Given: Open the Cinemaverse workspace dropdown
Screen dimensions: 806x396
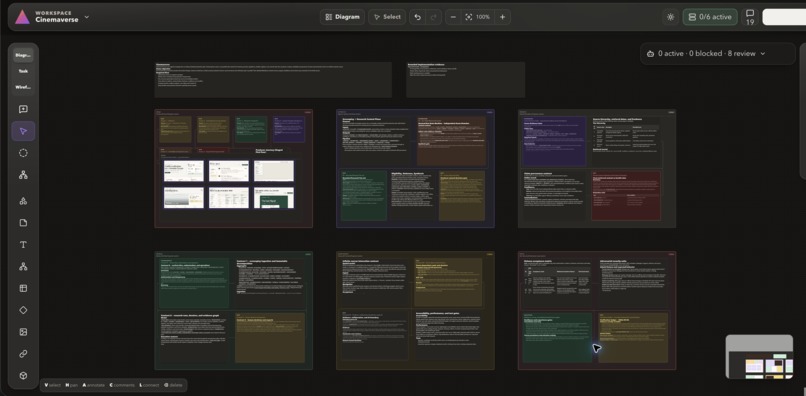Looking at the screenshot, I should [86, 17].
